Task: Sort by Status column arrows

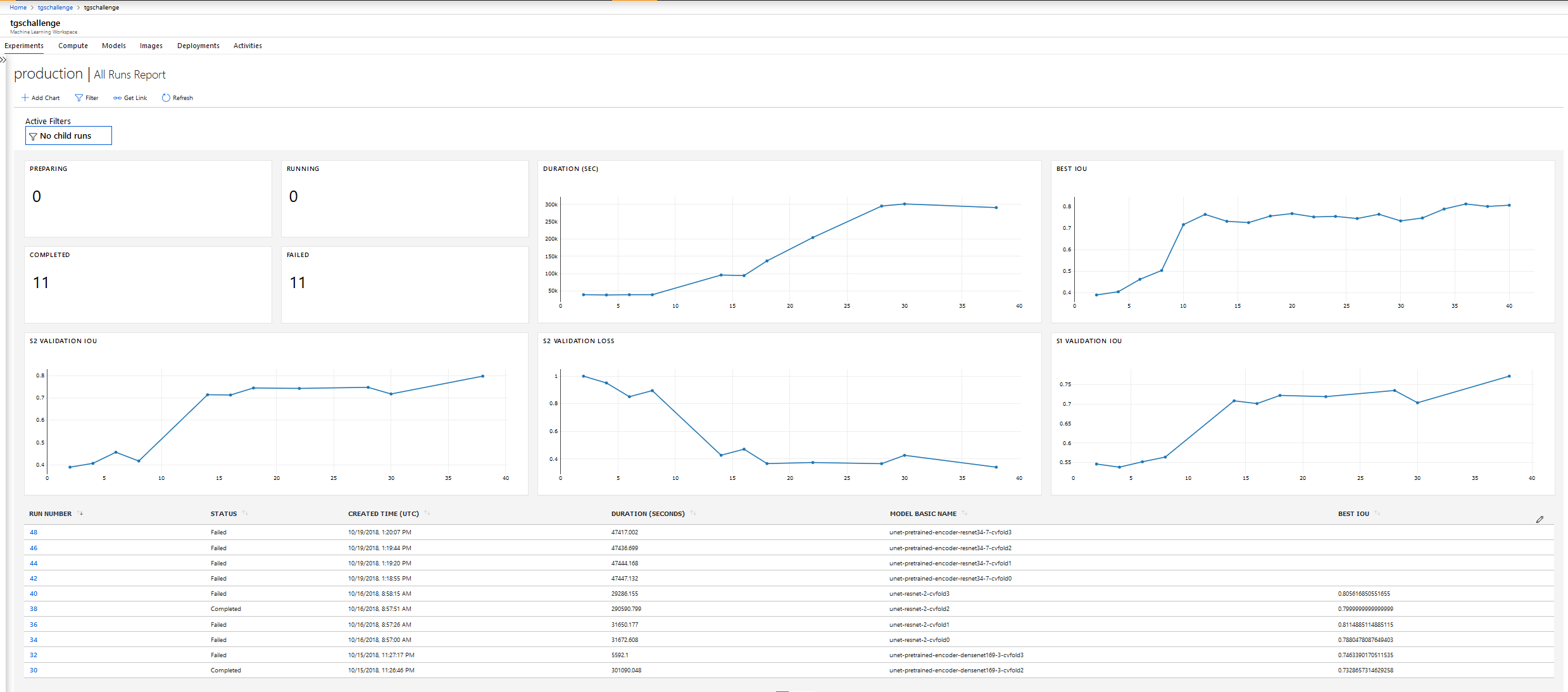Action: pos(245,513)
